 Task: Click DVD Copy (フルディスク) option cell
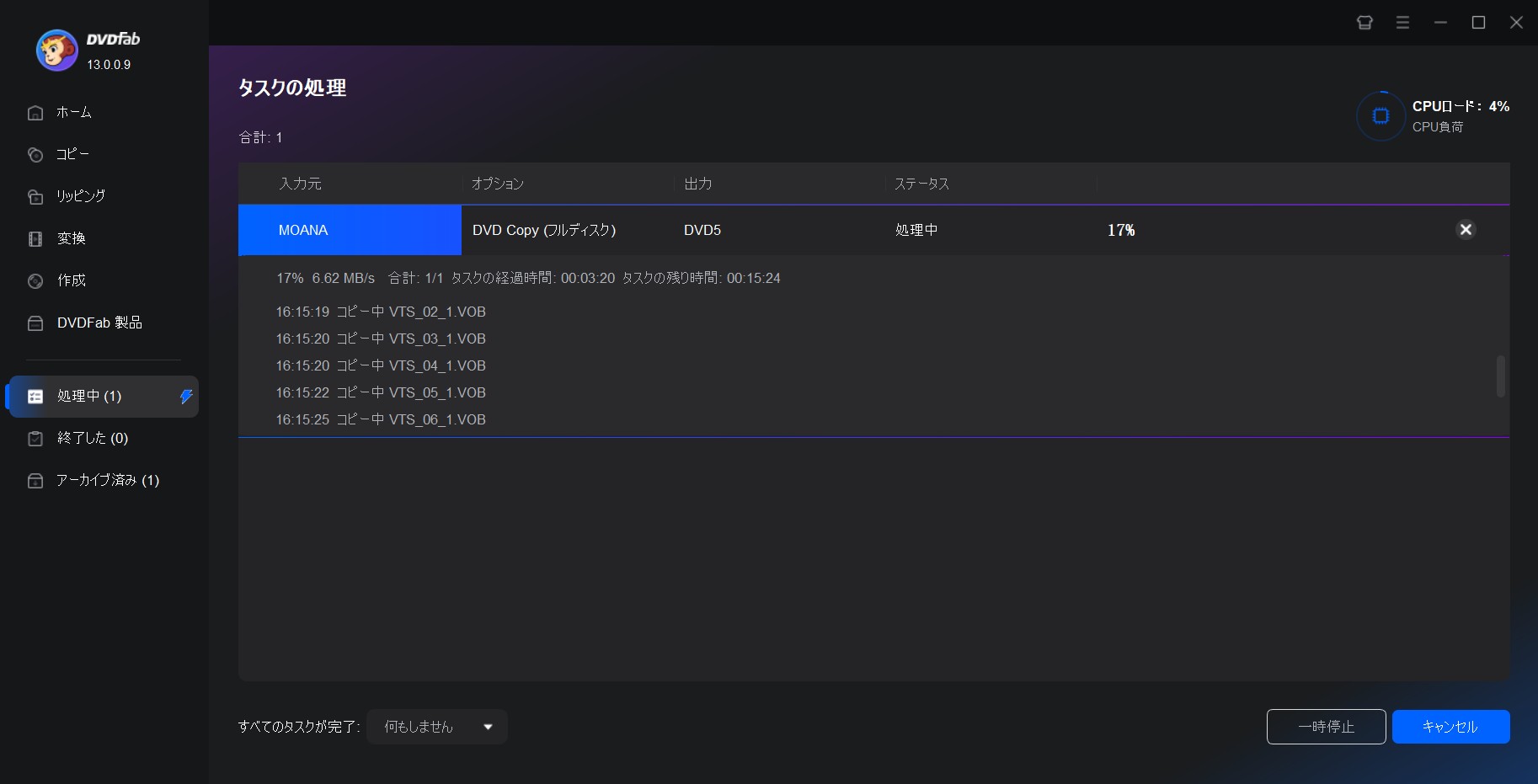(544, 230)
